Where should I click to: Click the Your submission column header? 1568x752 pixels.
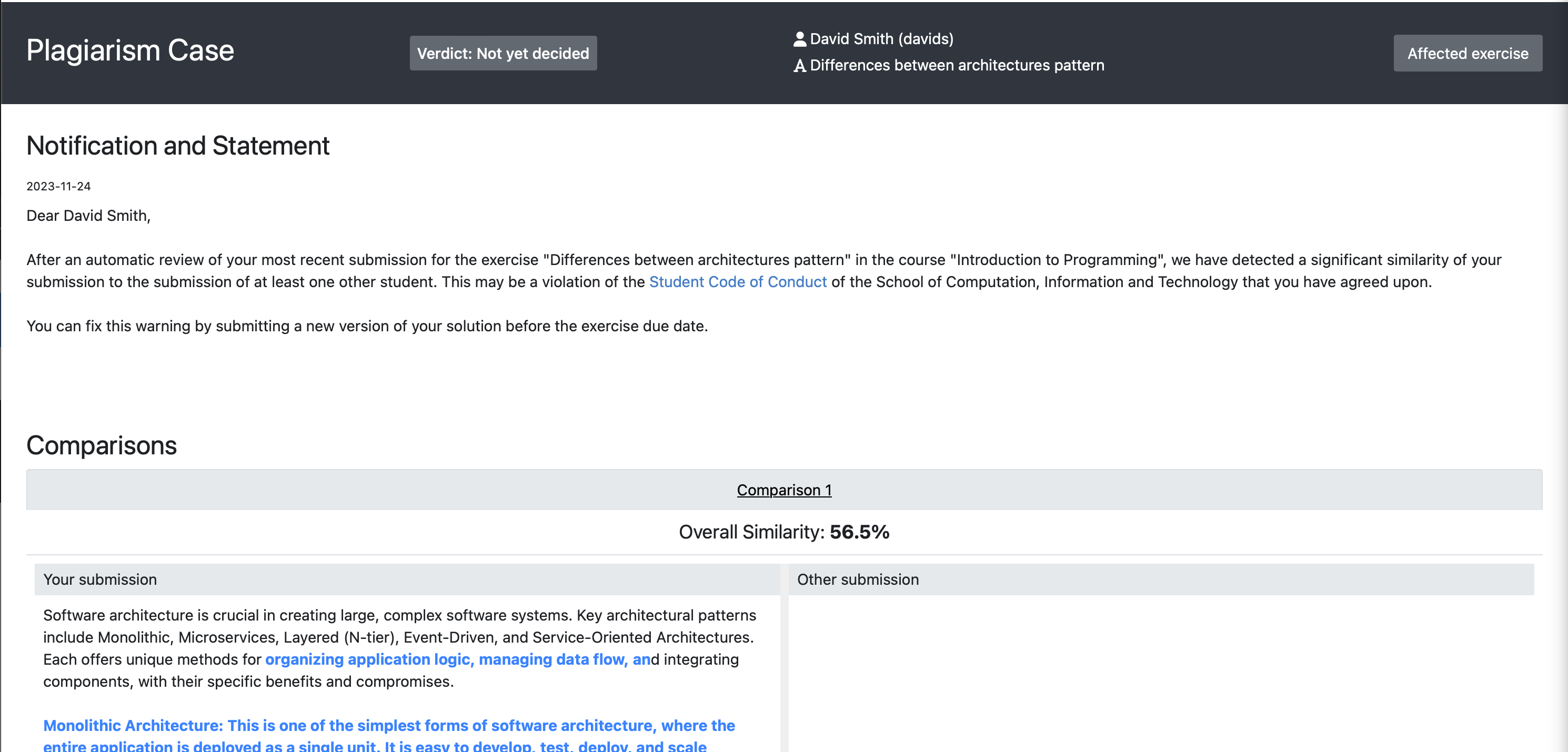[x=100, y=579]
